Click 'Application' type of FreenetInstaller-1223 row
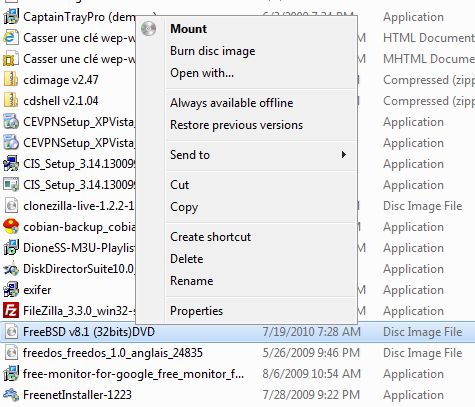The image size is (475, 407). (x=414, y=395)
